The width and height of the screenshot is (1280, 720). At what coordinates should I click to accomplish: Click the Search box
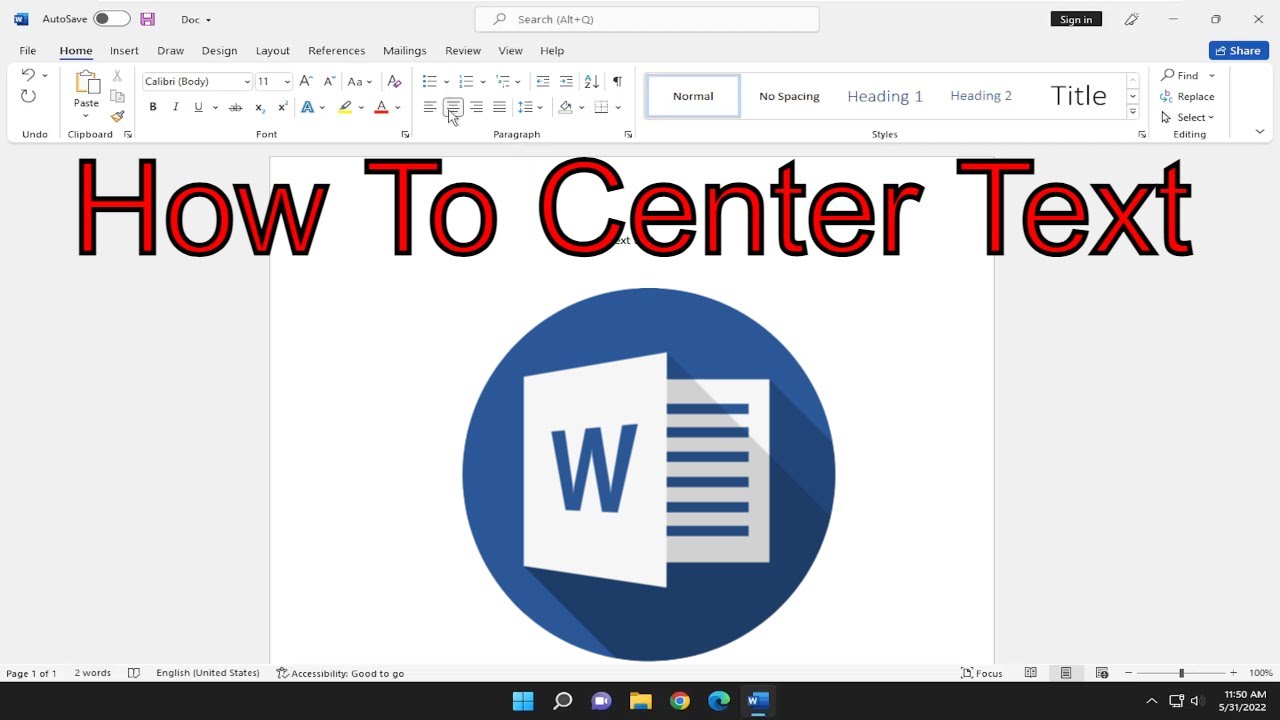pos(647,19)
